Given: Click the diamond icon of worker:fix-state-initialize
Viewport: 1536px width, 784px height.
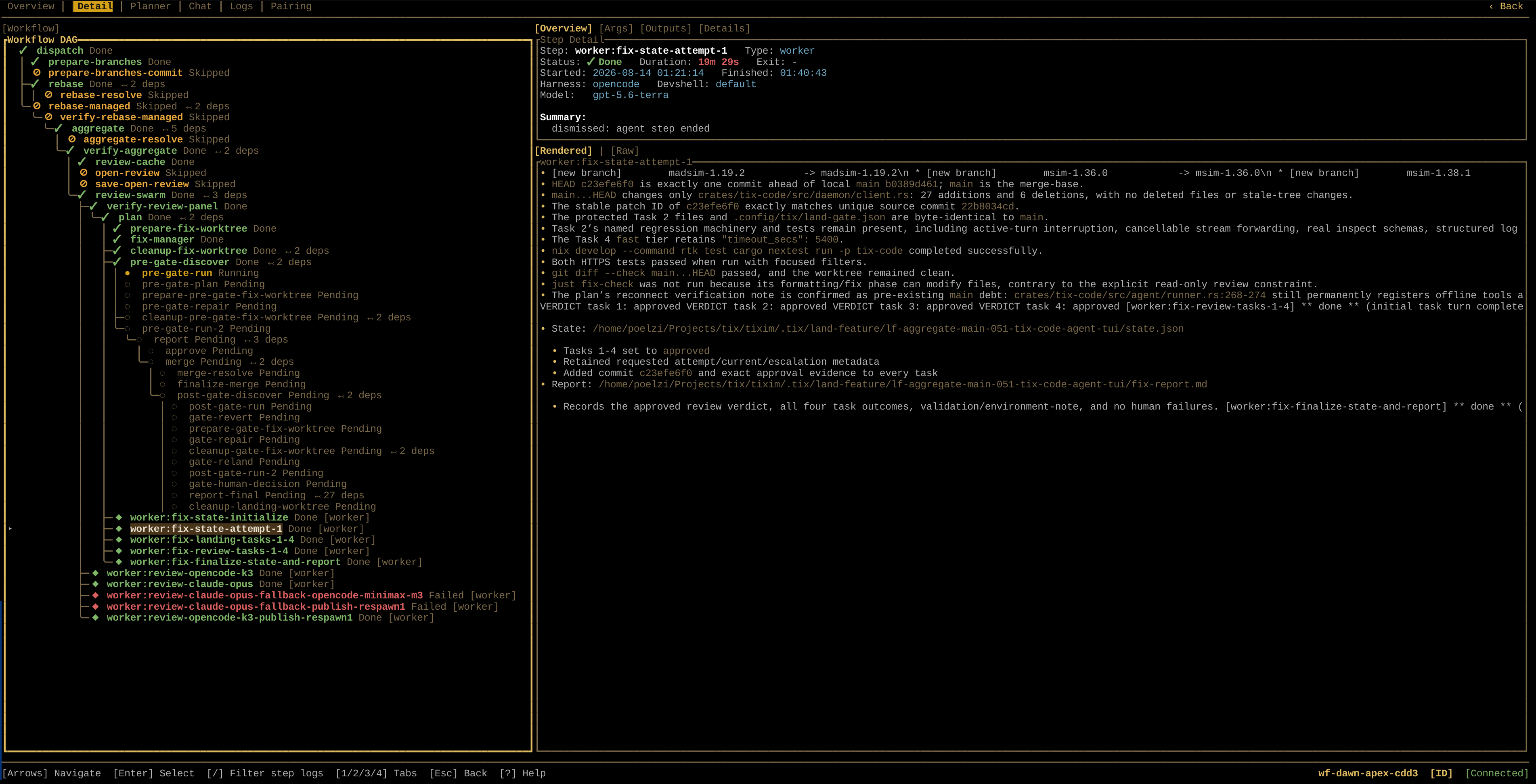Looking at the screenshot, I should 119,518.
